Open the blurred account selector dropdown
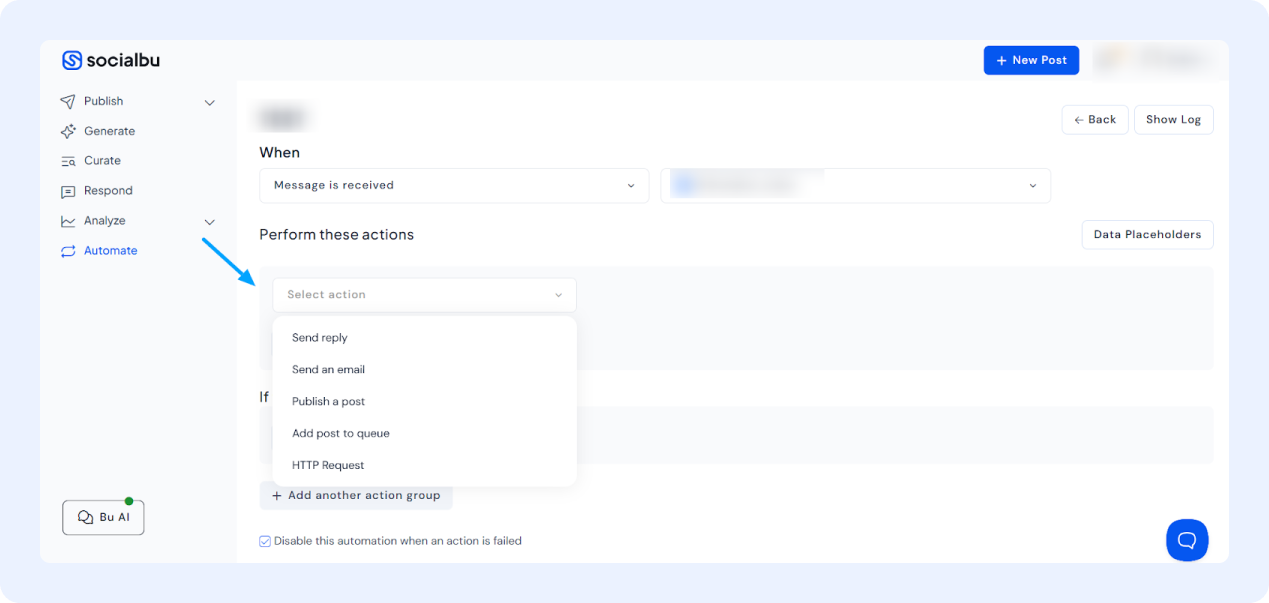This screenshot has width=1269, height=603. point(855,185)
